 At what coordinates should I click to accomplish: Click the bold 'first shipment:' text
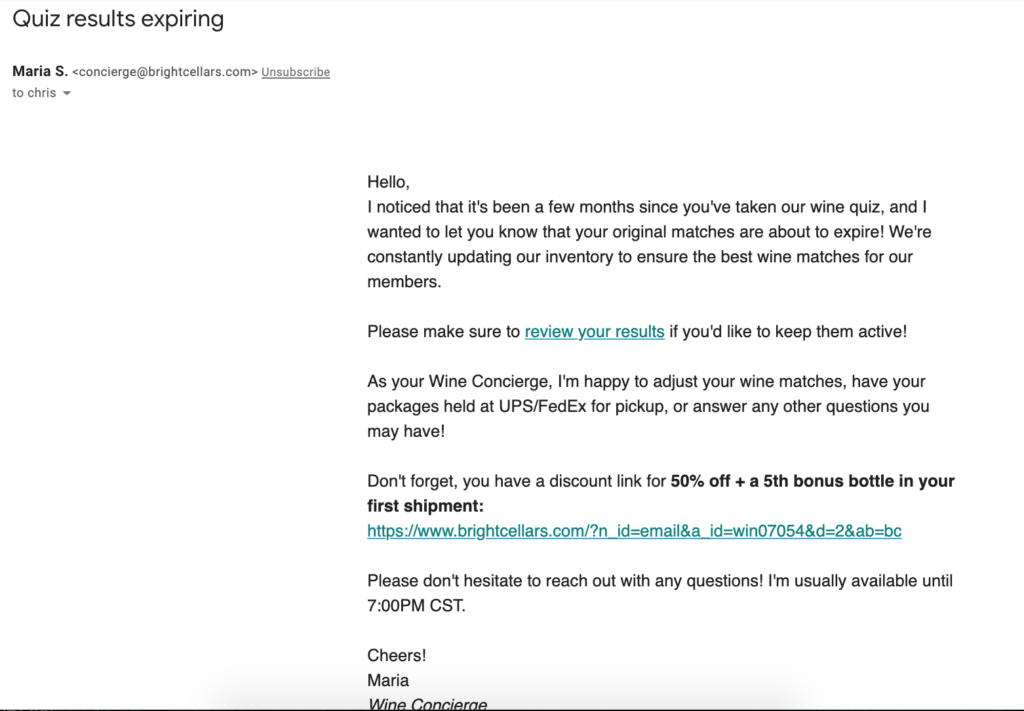click(425, 506)
